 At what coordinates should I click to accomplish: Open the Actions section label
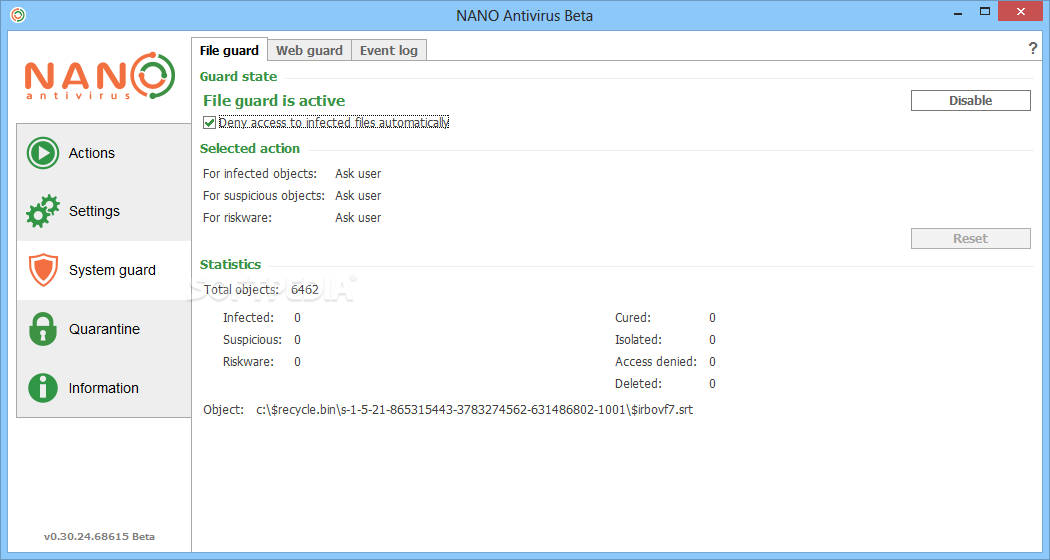coord(92,153)
